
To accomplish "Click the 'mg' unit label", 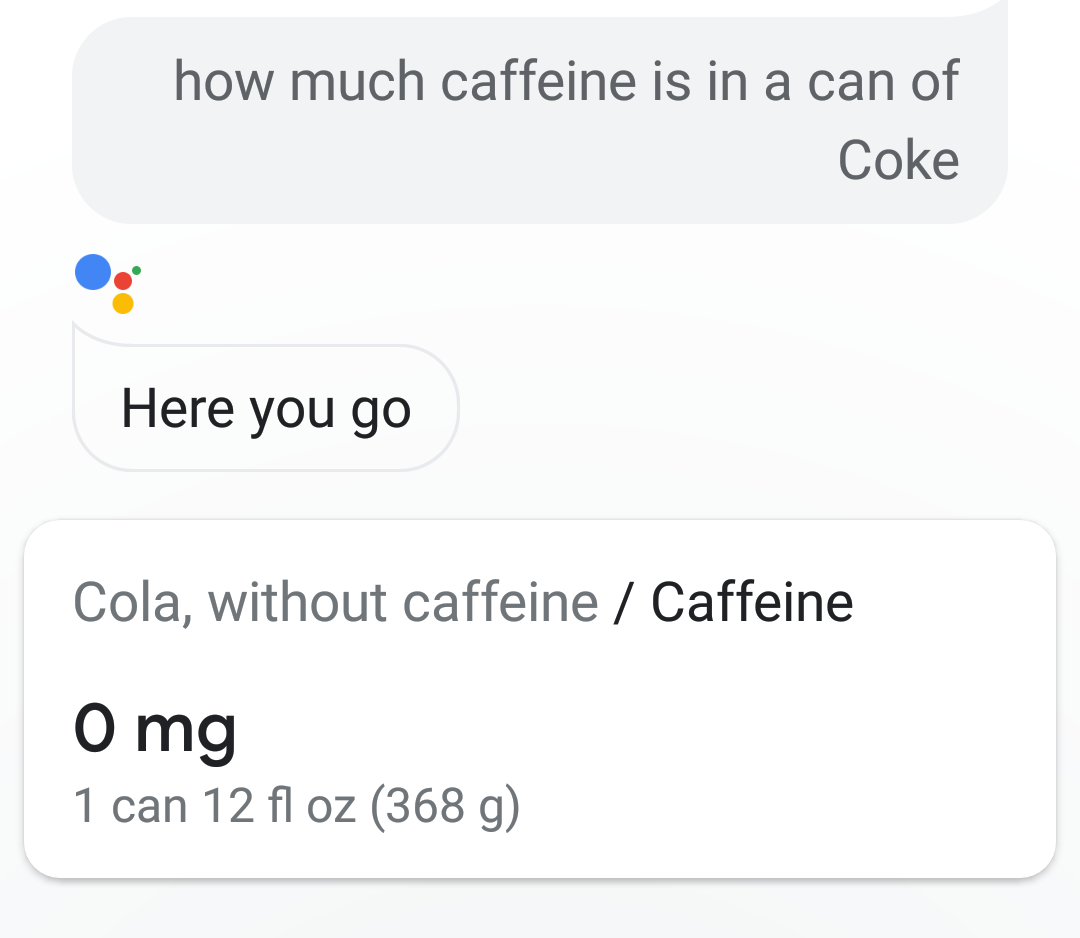I will coord(186,733).
